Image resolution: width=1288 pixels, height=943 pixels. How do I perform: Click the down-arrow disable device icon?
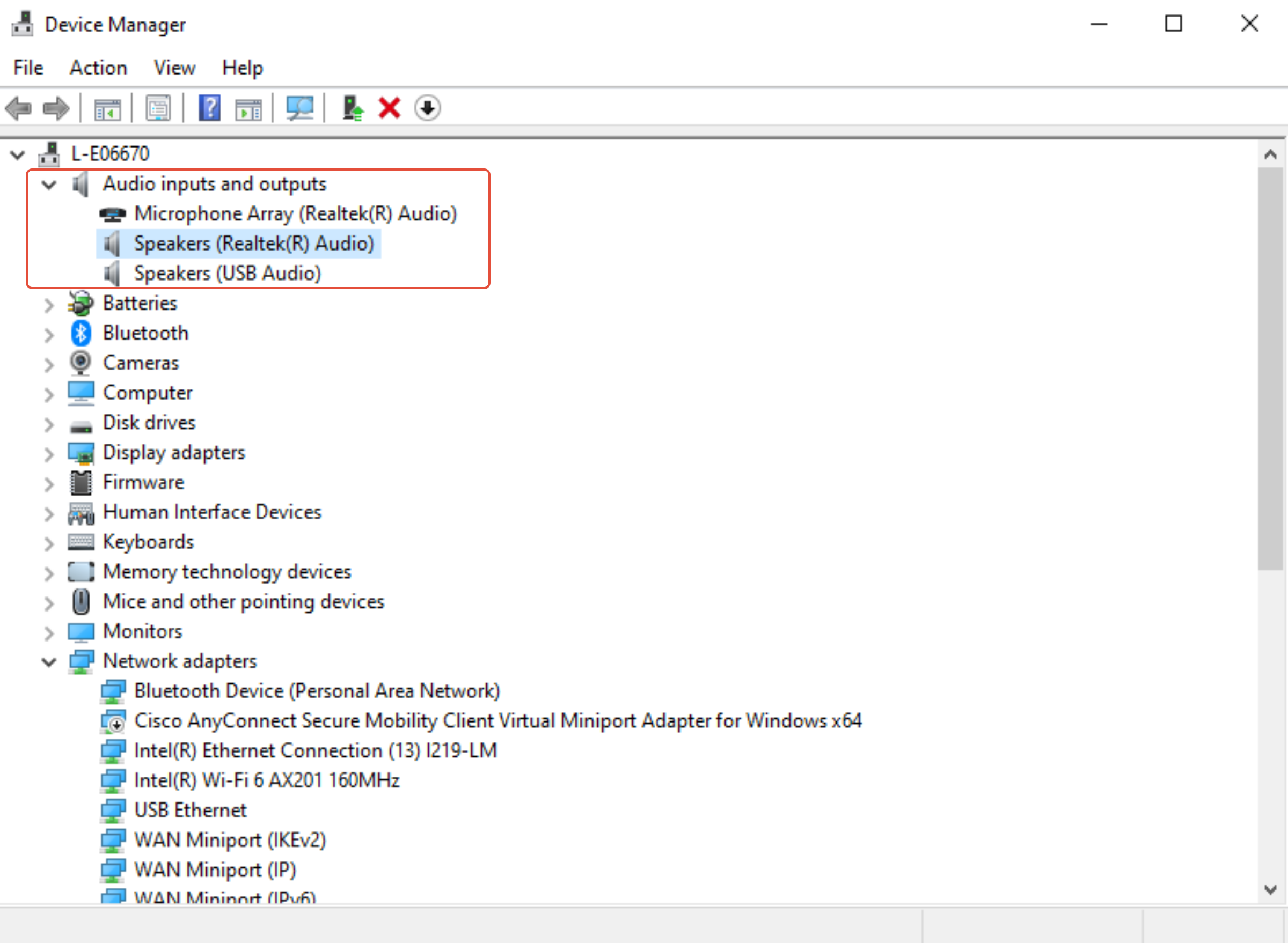[x=427, y=108]
